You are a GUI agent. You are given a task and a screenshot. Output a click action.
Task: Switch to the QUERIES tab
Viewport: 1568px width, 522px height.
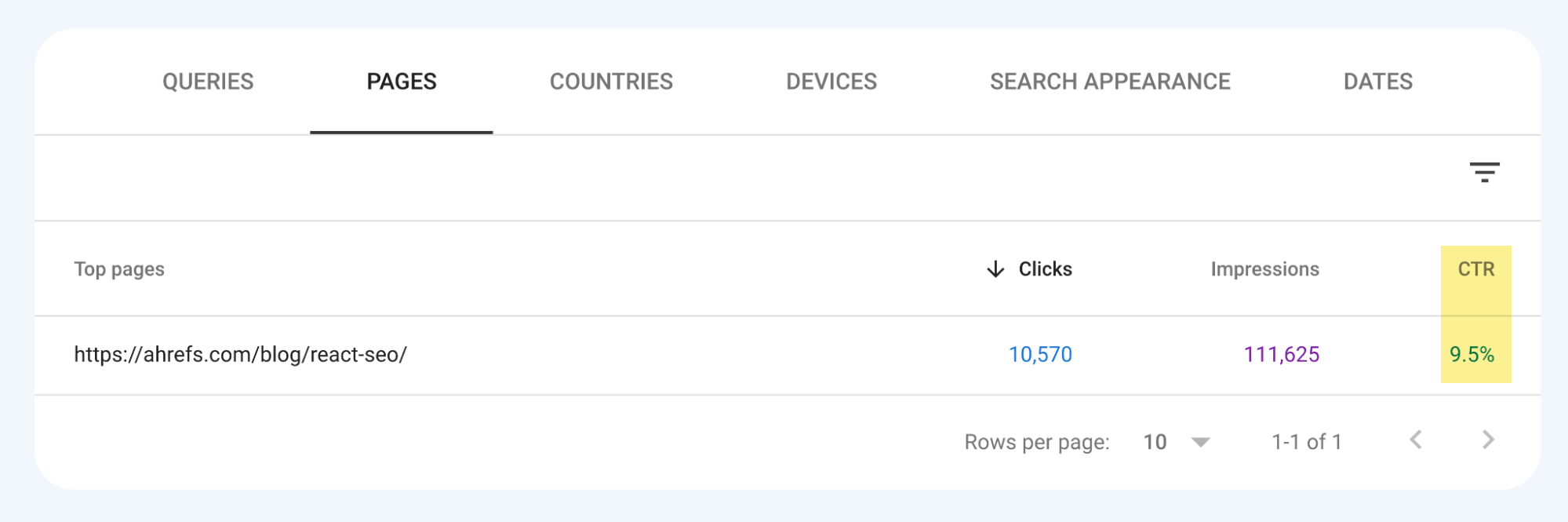tap(207, 81)
